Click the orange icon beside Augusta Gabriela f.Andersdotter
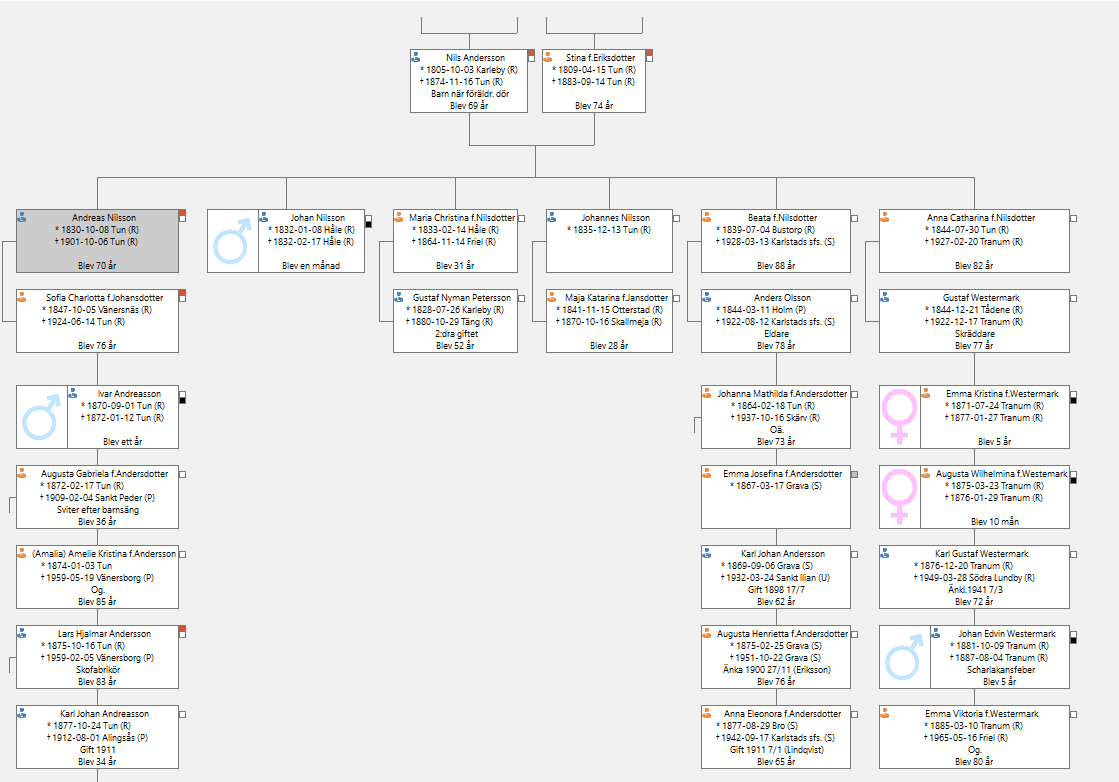Viewport: 1119px width, 782px height. point(22,472)
